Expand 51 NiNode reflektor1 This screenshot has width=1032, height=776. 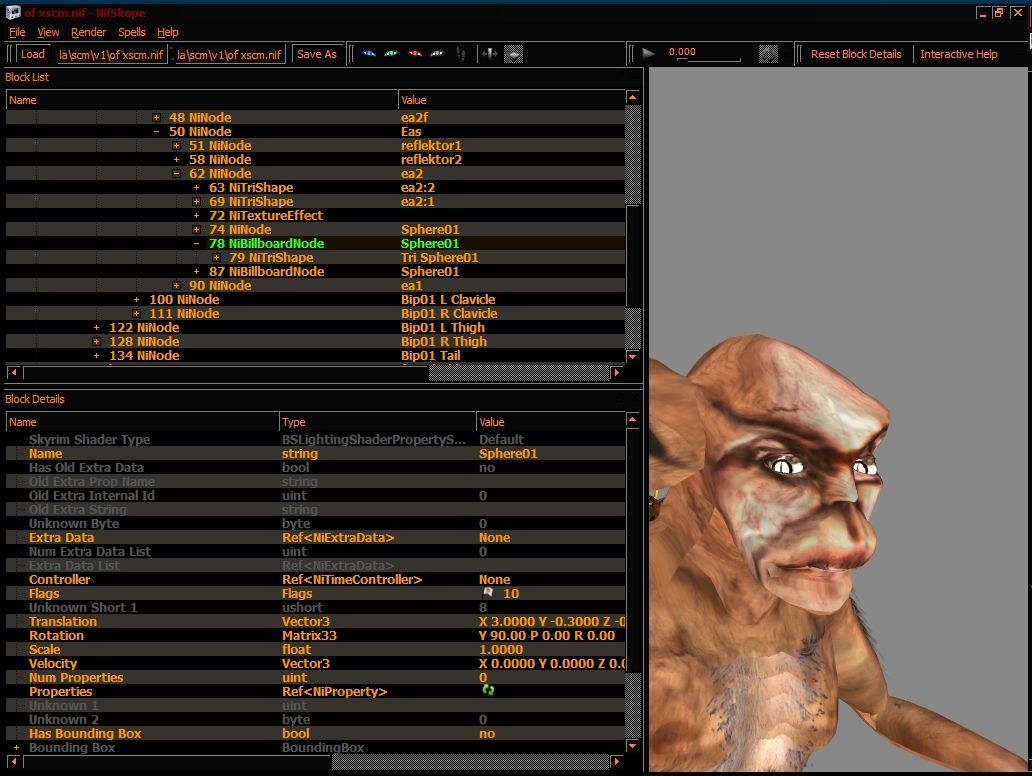pos(176,145)
